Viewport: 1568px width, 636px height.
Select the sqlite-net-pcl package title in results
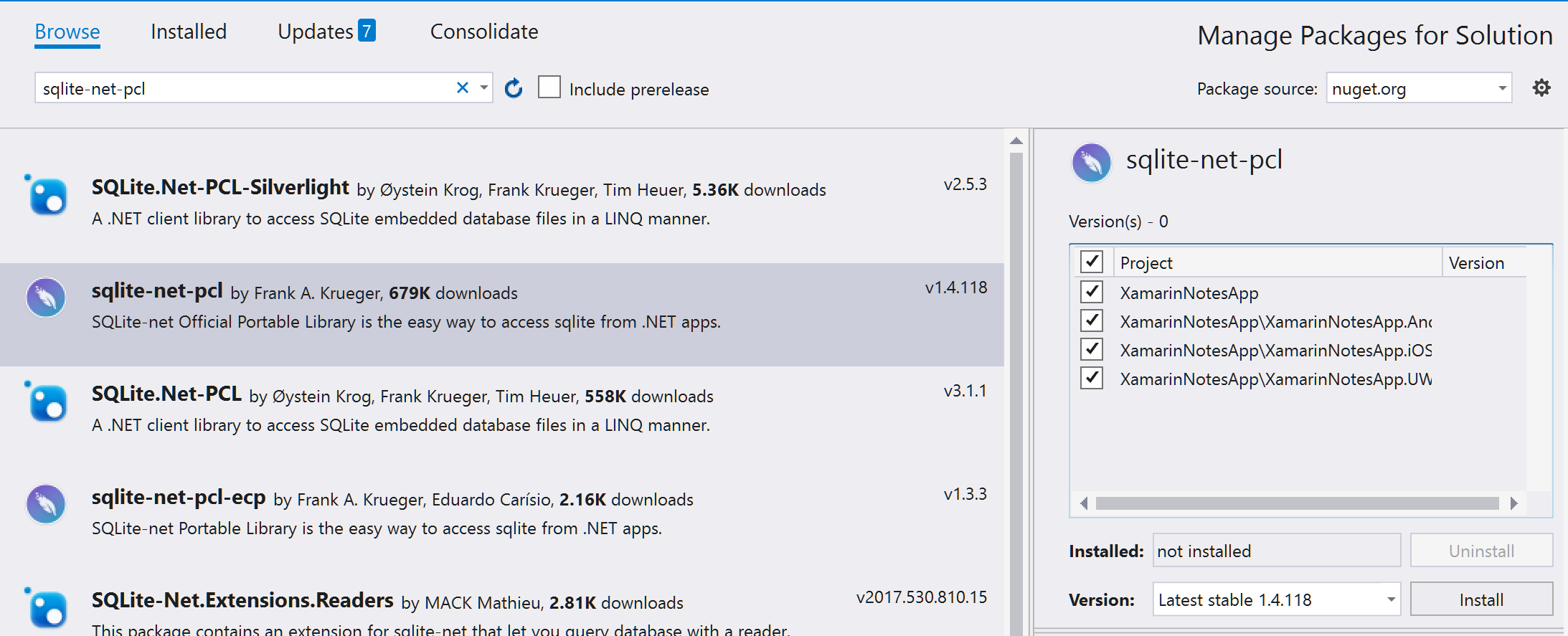(x=157, y=290)
